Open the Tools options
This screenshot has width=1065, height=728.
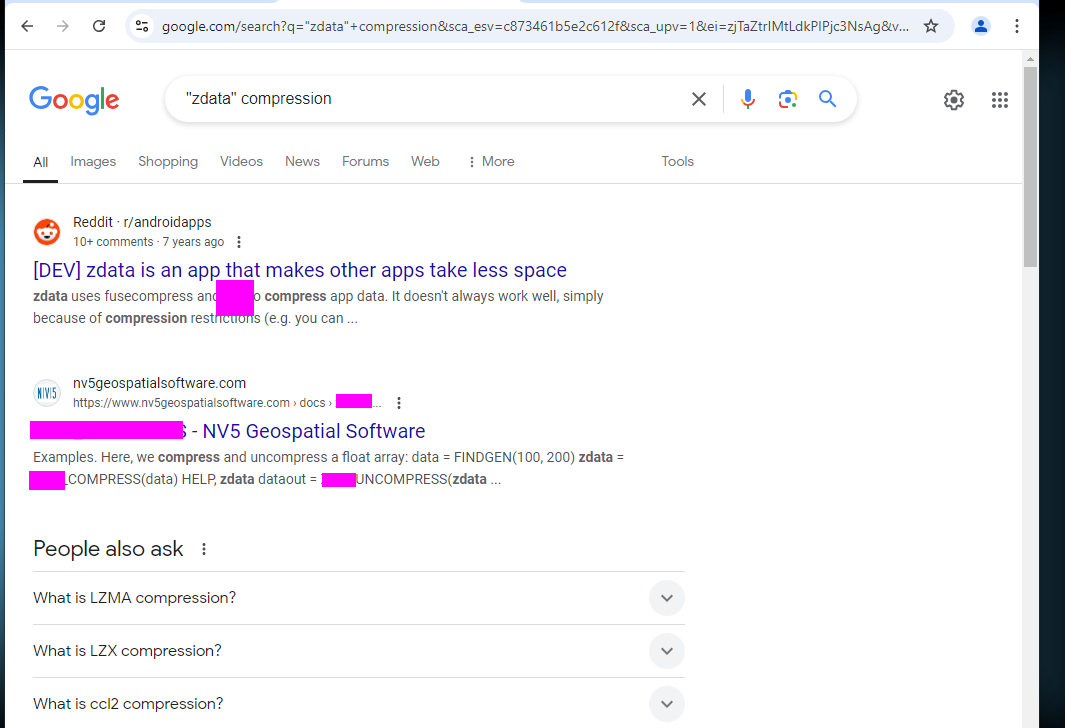click(677, 162)
